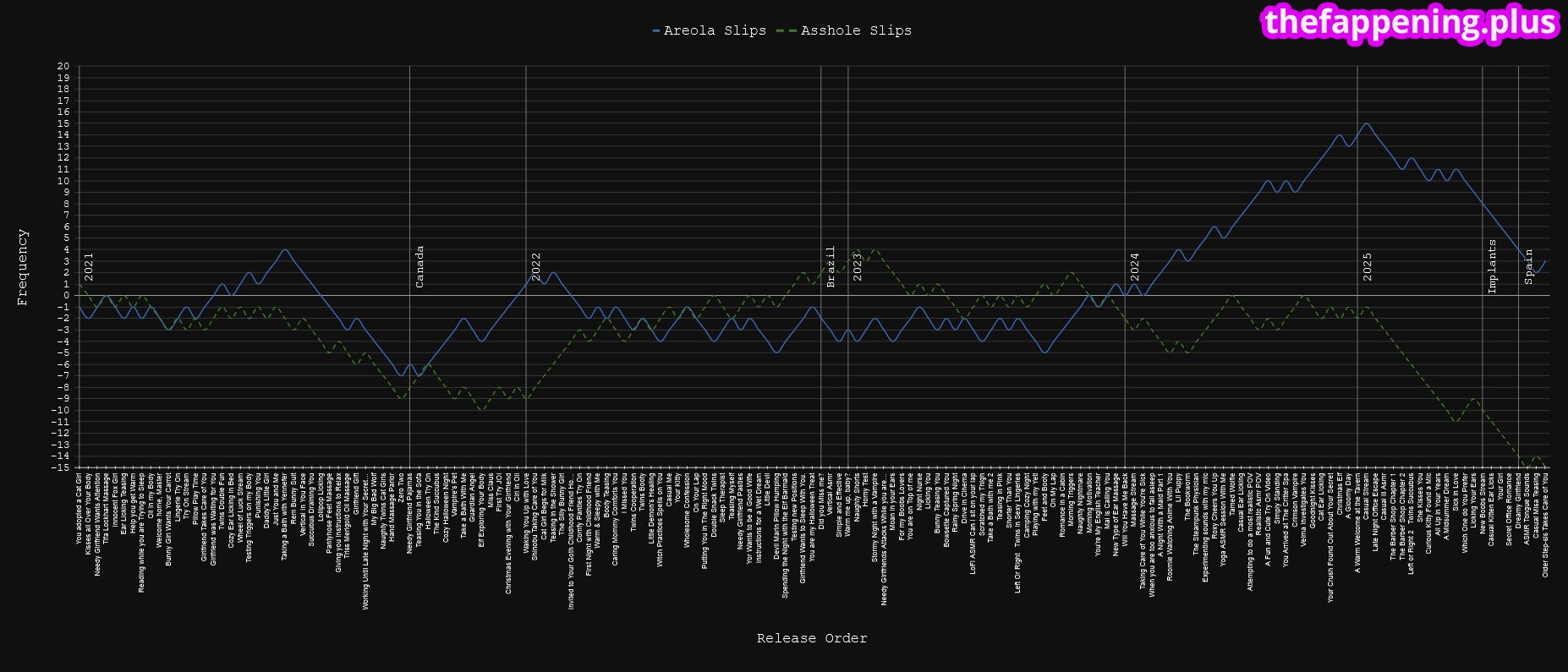
Task: Click the Frequency y-axis title
Action: tap(23, 266)
